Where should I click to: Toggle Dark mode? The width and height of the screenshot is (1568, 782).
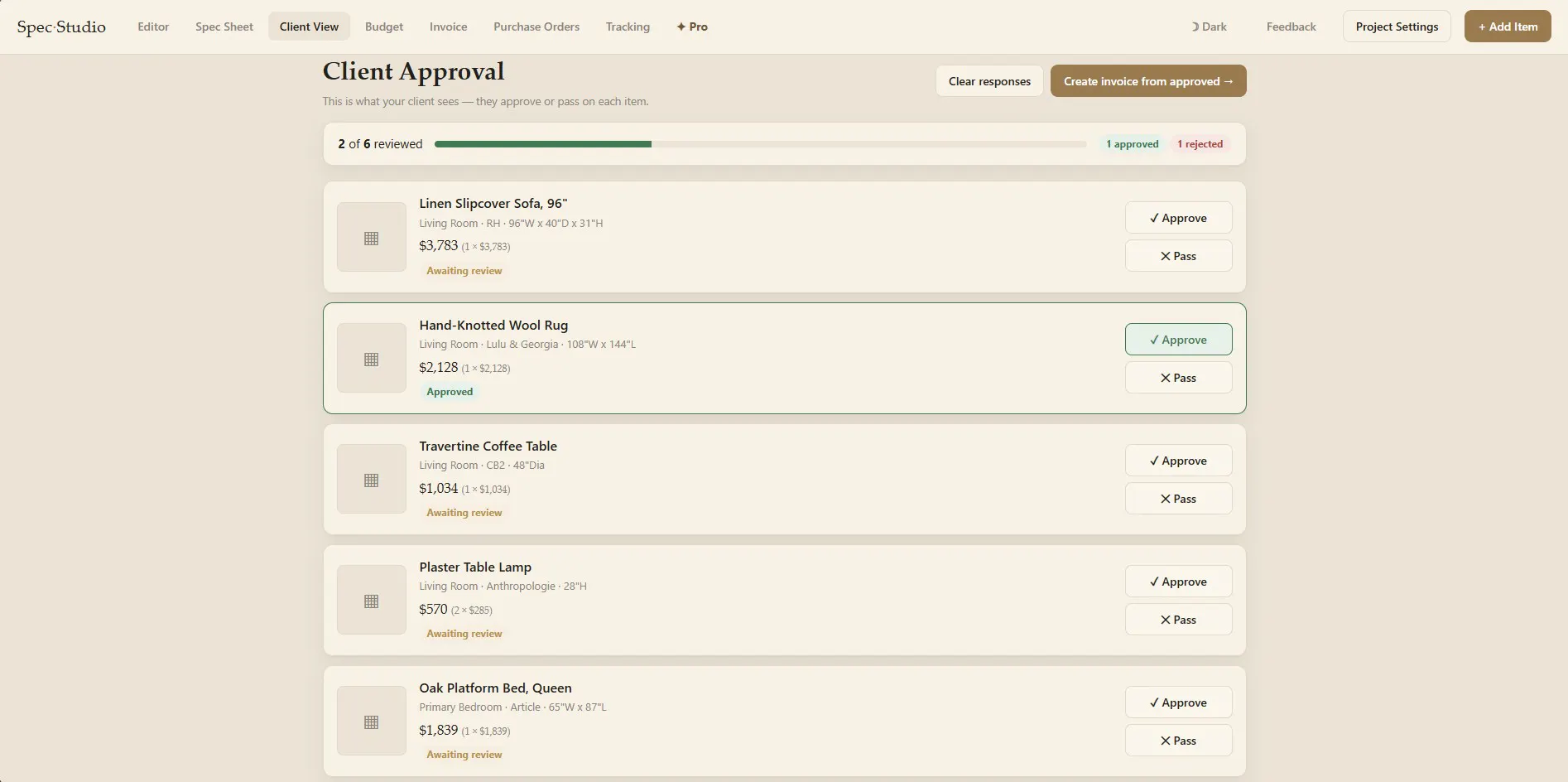point(1209,27)
